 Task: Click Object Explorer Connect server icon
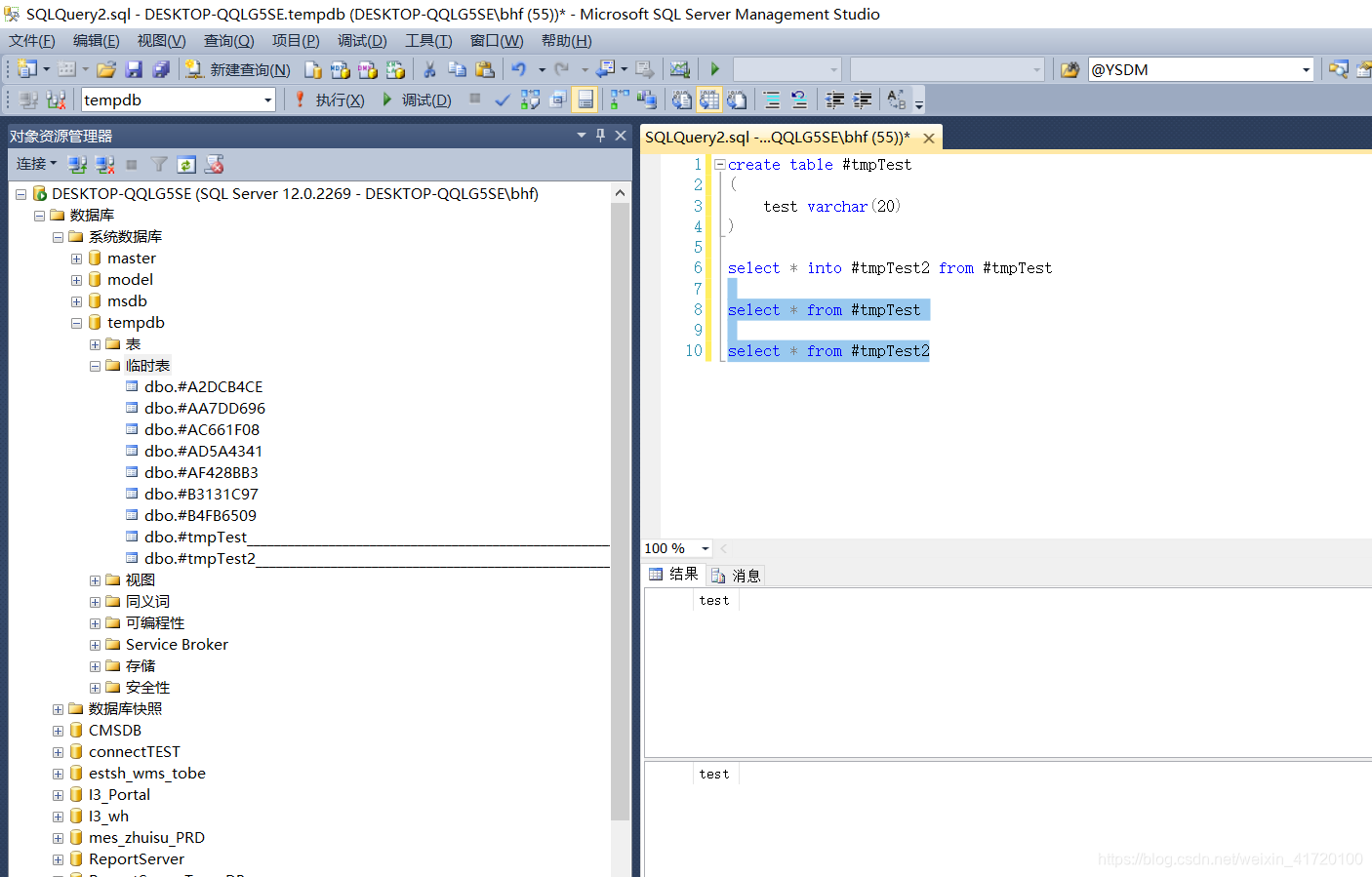pos(78,164)
